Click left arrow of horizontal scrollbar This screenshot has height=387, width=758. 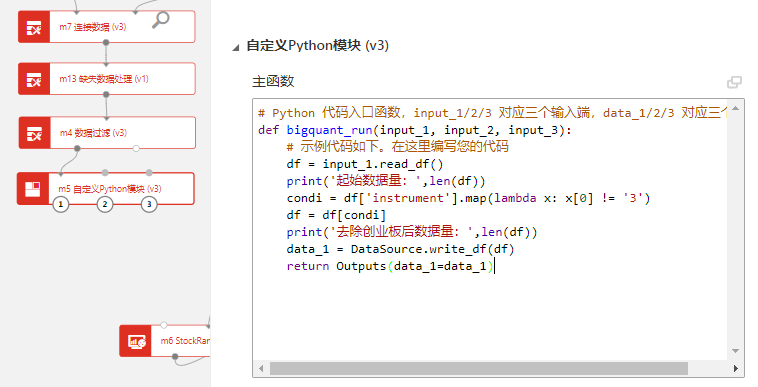coord(261,369)
